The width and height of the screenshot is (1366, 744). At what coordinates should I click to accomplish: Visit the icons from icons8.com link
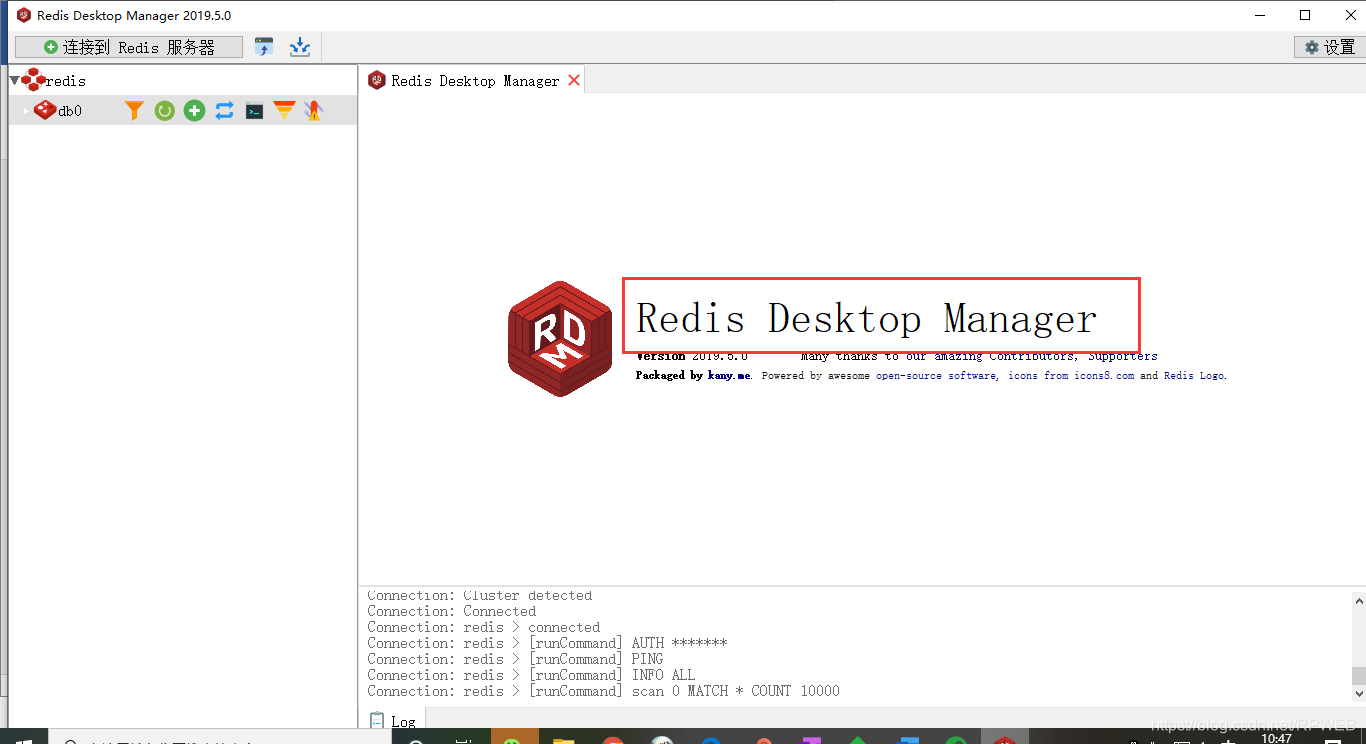coord(1071,376)
